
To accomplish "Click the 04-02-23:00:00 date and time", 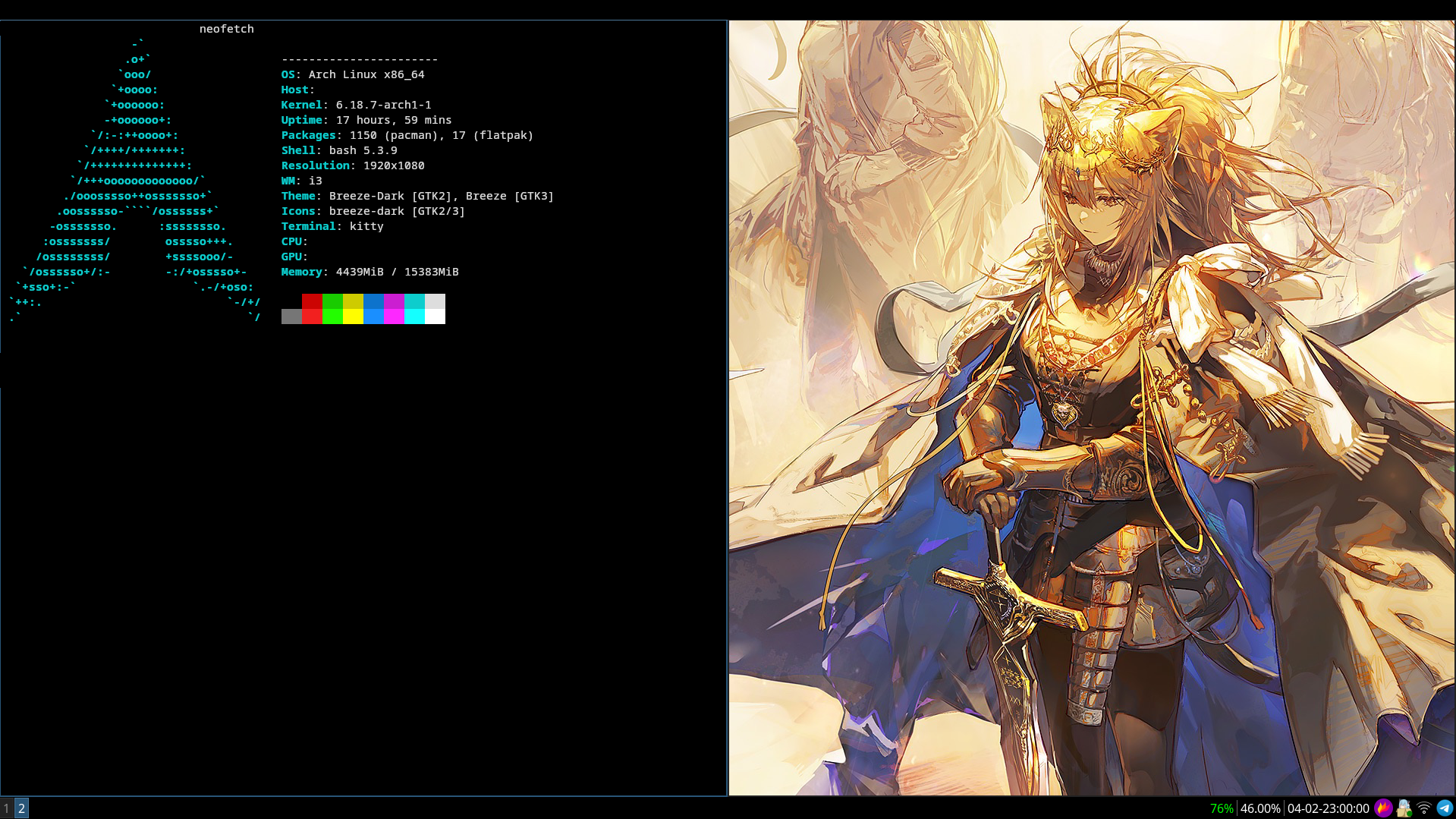I will 1329,808.
